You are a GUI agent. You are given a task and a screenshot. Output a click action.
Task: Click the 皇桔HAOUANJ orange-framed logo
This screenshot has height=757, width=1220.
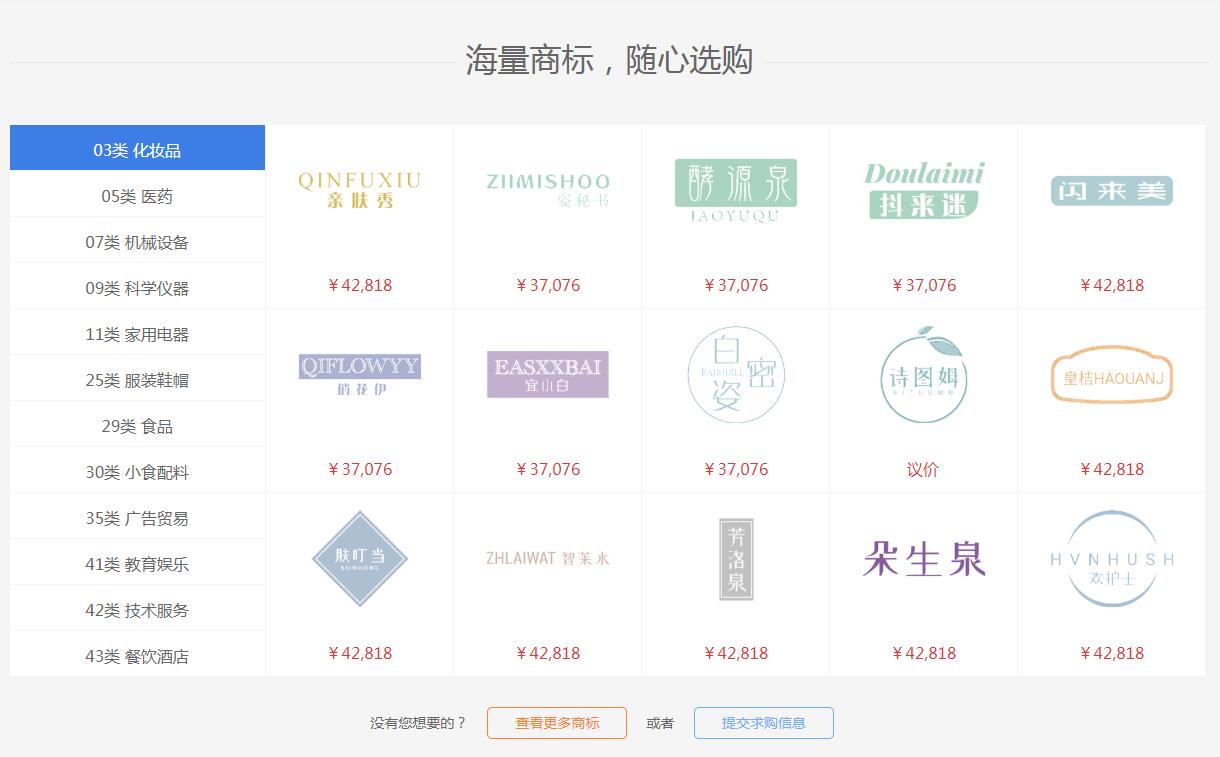coord(1112,374)
